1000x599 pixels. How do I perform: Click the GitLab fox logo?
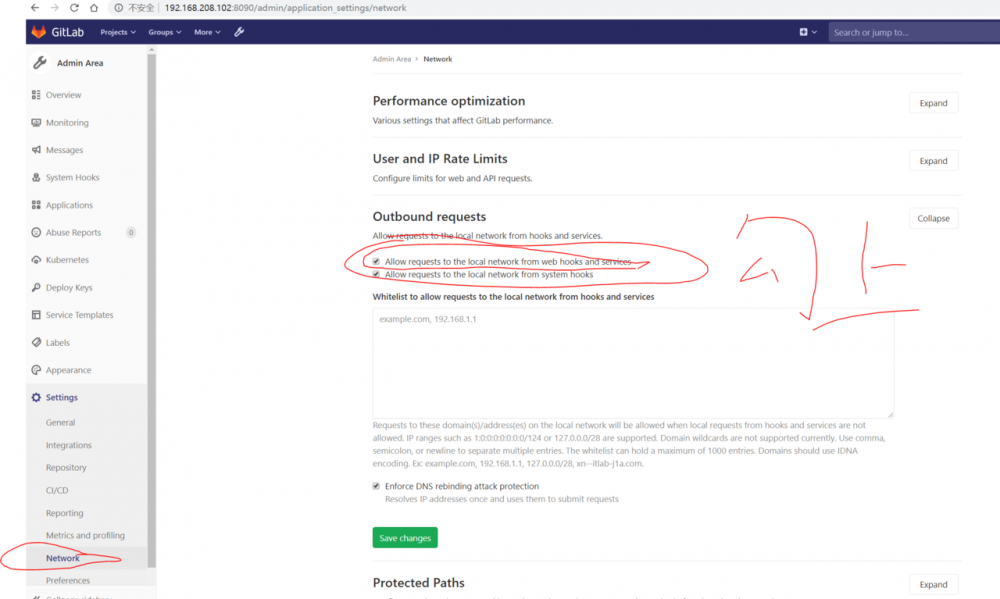[x=39, y=32]
